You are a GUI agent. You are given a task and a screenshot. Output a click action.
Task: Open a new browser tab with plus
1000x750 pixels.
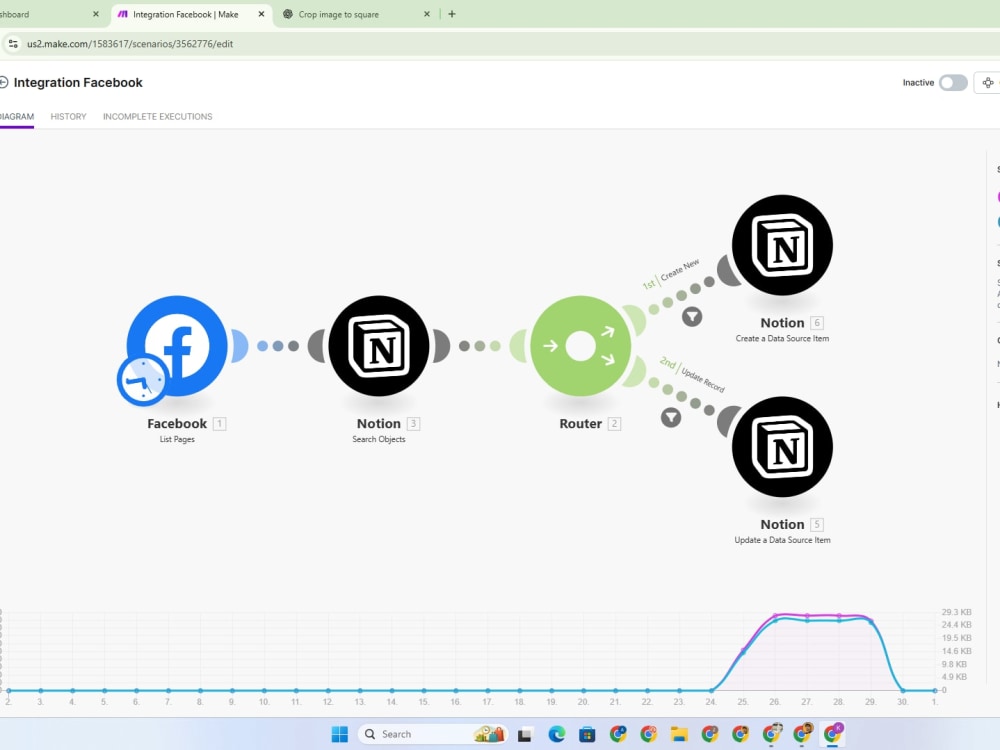coord(452,14)
